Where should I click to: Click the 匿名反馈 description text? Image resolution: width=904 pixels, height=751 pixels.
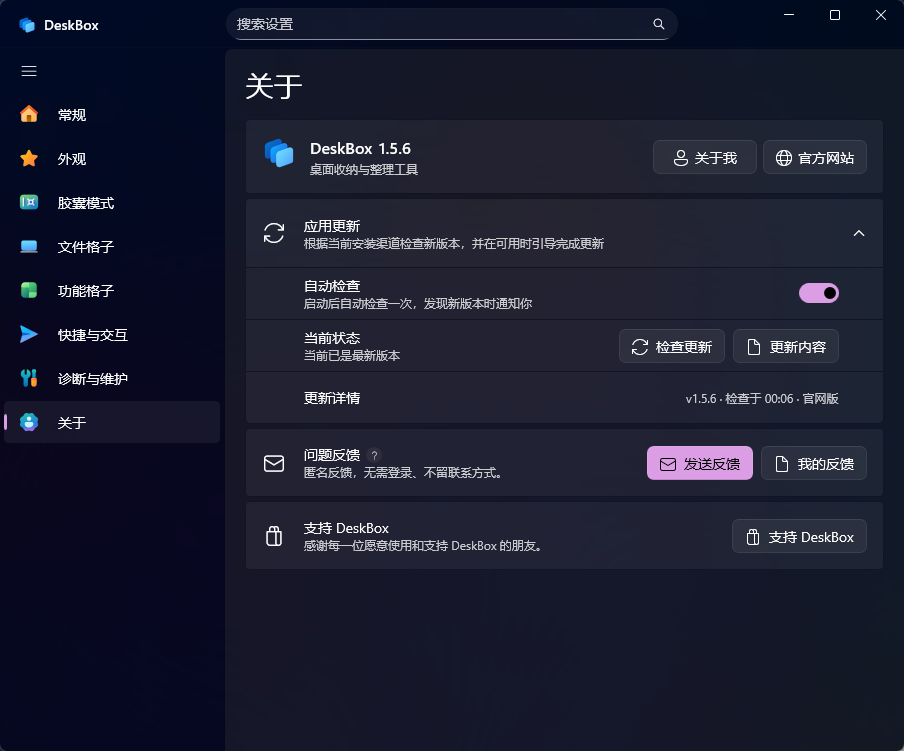(405, 473)
